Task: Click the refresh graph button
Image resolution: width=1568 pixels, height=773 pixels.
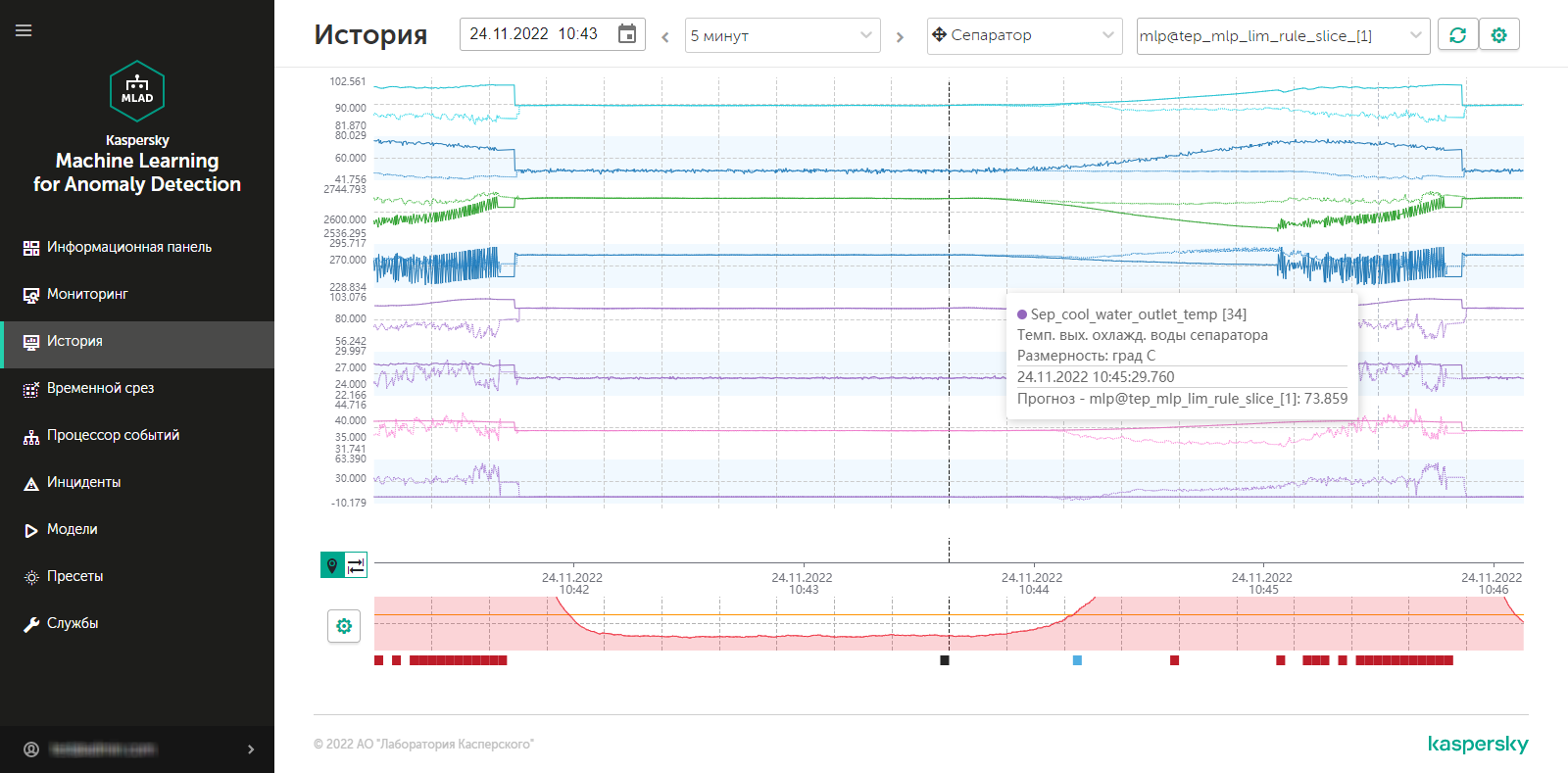Action: click(x=1457, y=35)
